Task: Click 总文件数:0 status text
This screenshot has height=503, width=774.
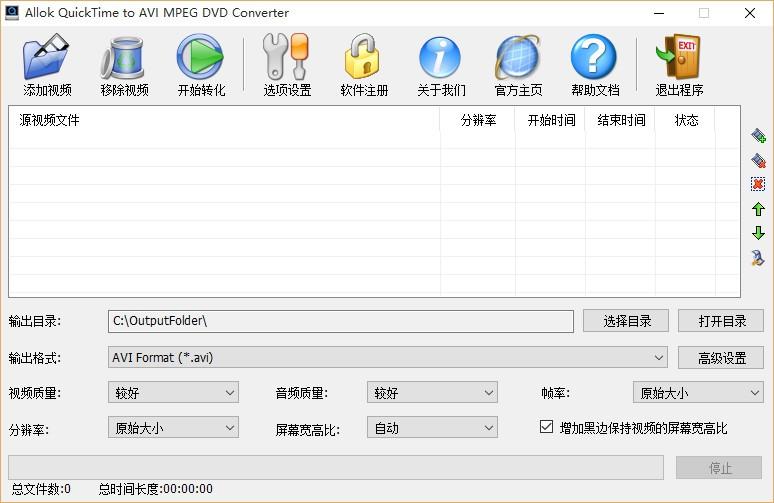Action: (x=41, y=489)
